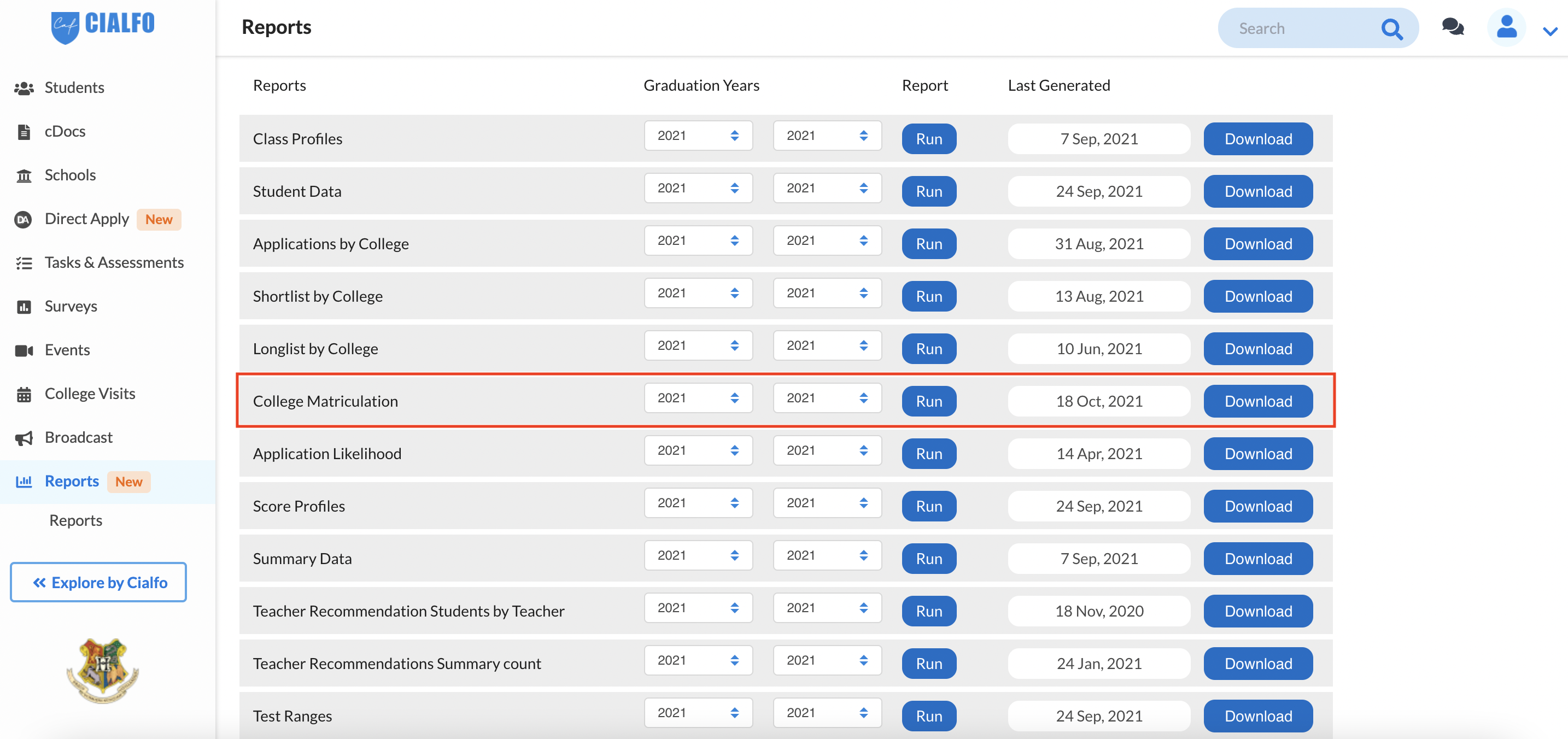
Task: Open the graduation year selector for College Matriculation
Action: pyautogui.click(x=698, y=397)
